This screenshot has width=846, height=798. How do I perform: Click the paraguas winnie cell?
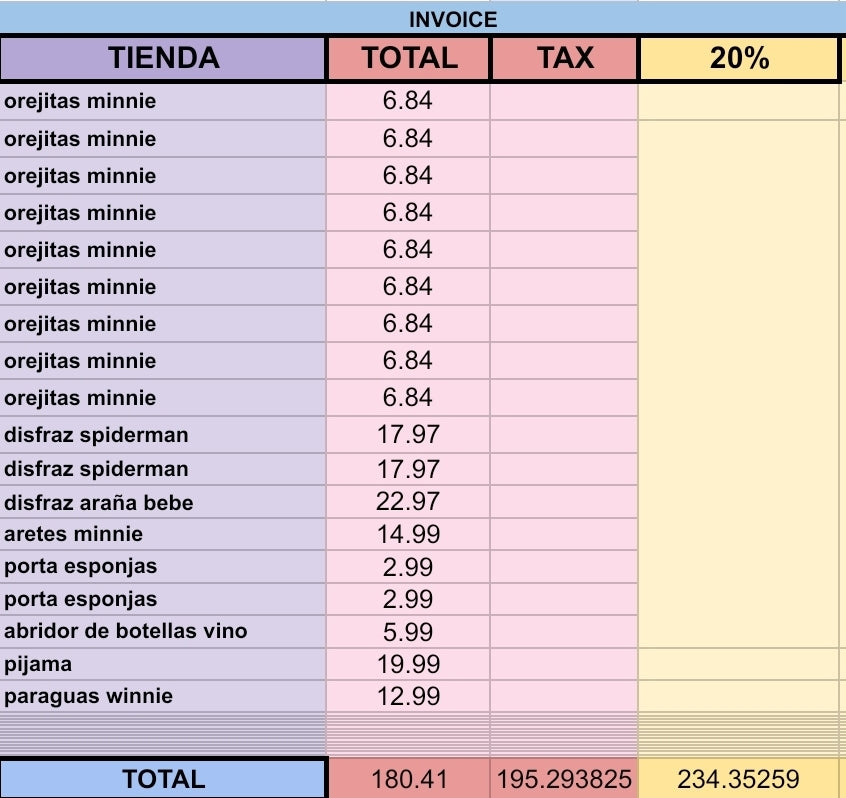[164, 696]
